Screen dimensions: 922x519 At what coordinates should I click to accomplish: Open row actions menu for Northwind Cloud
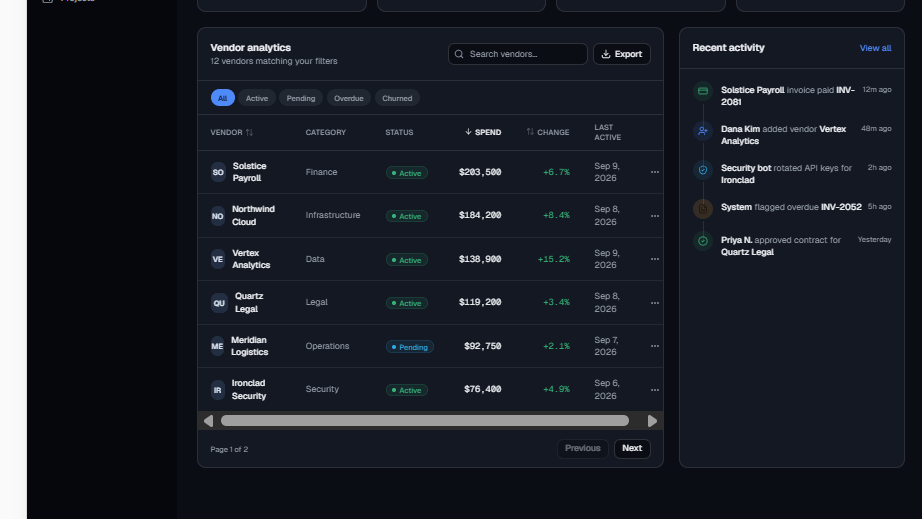pos(654,216)
